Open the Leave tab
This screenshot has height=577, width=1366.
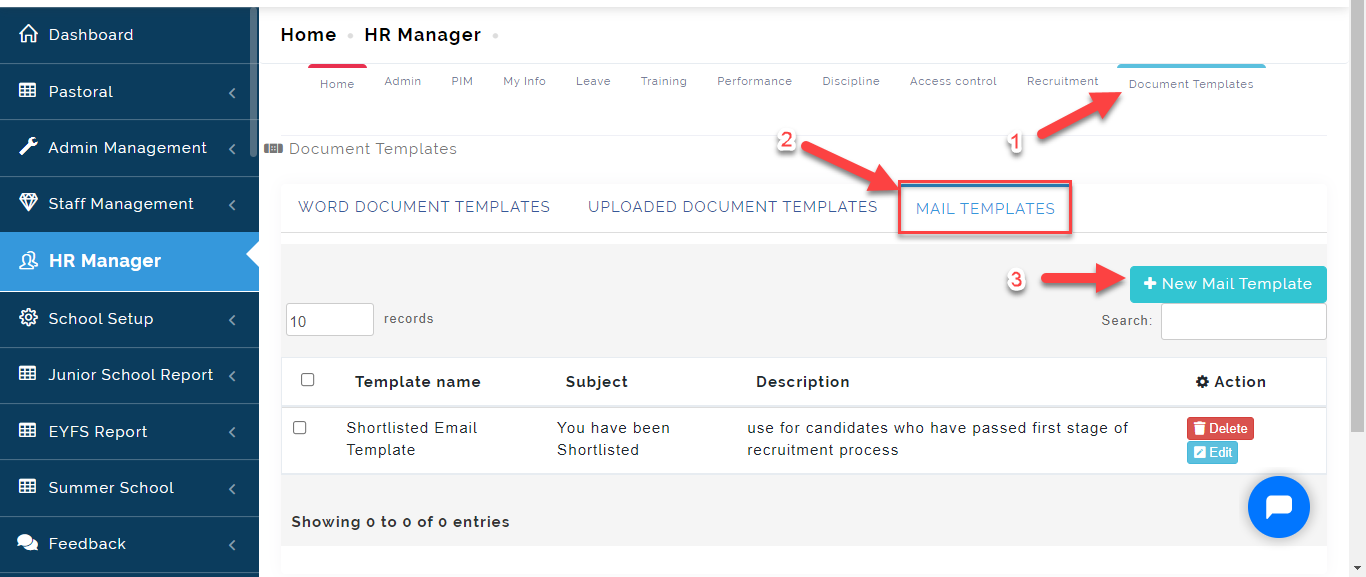(x=593, y=81)
